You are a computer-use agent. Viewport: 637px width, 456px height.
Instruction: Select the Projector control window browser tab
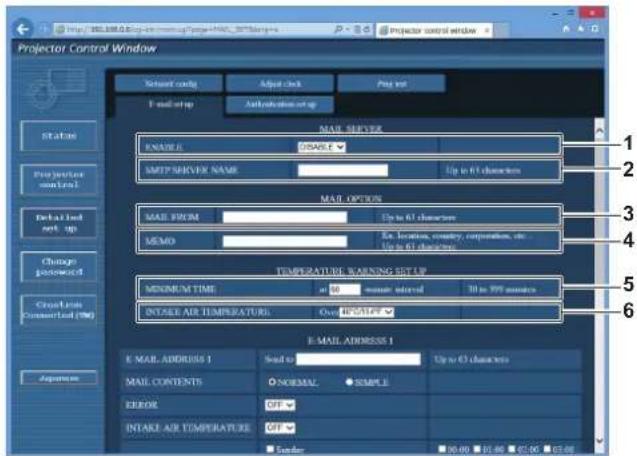[434, 30]
